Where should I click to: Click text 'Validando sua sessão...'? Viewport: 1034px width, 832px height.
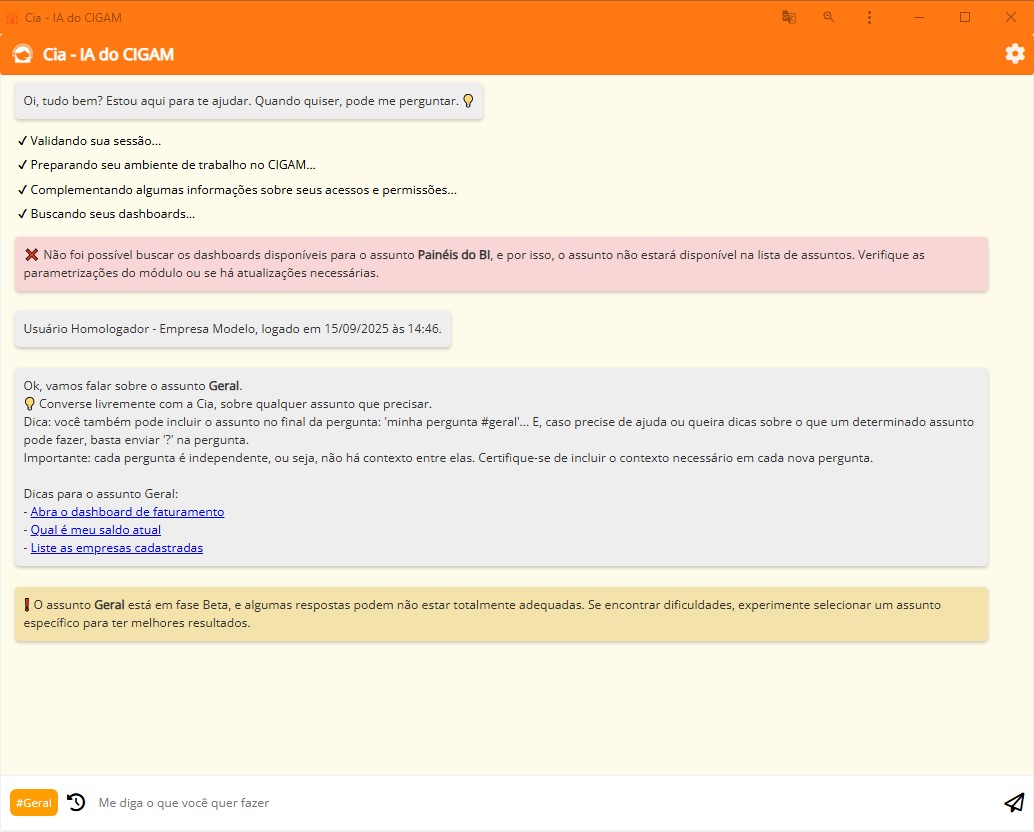point(96,140)
